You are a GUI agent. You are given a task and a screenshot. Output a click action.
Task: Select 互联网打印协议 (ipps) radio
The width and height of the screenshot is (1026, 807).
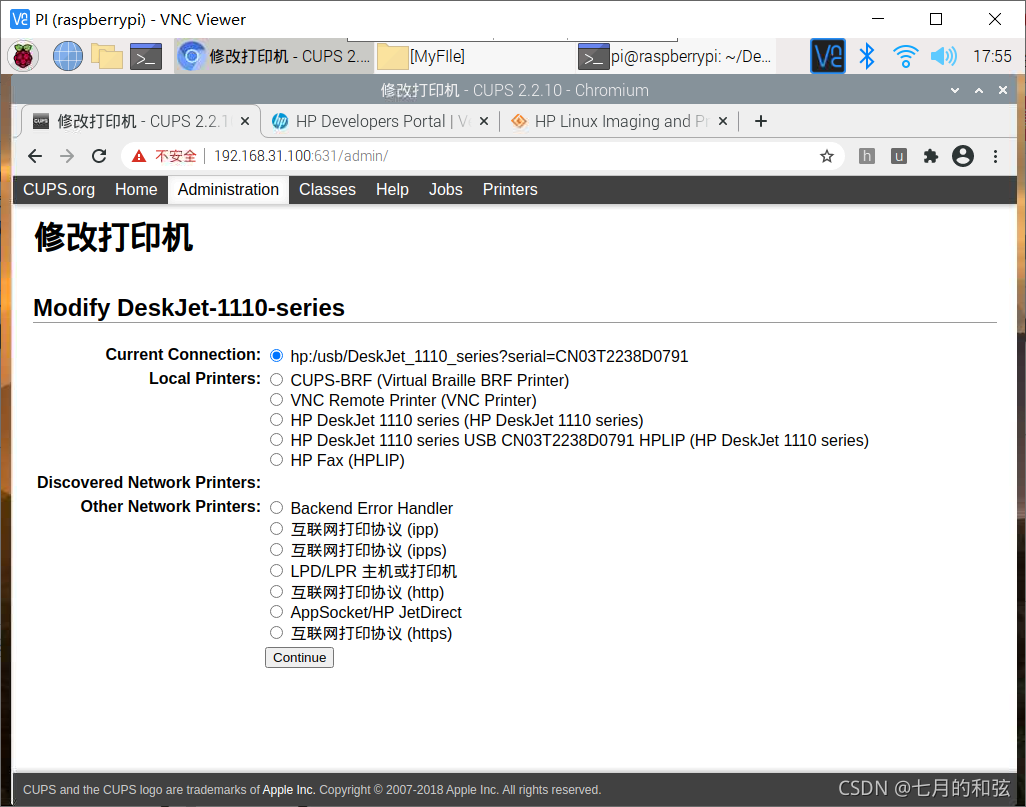[277, 549]
